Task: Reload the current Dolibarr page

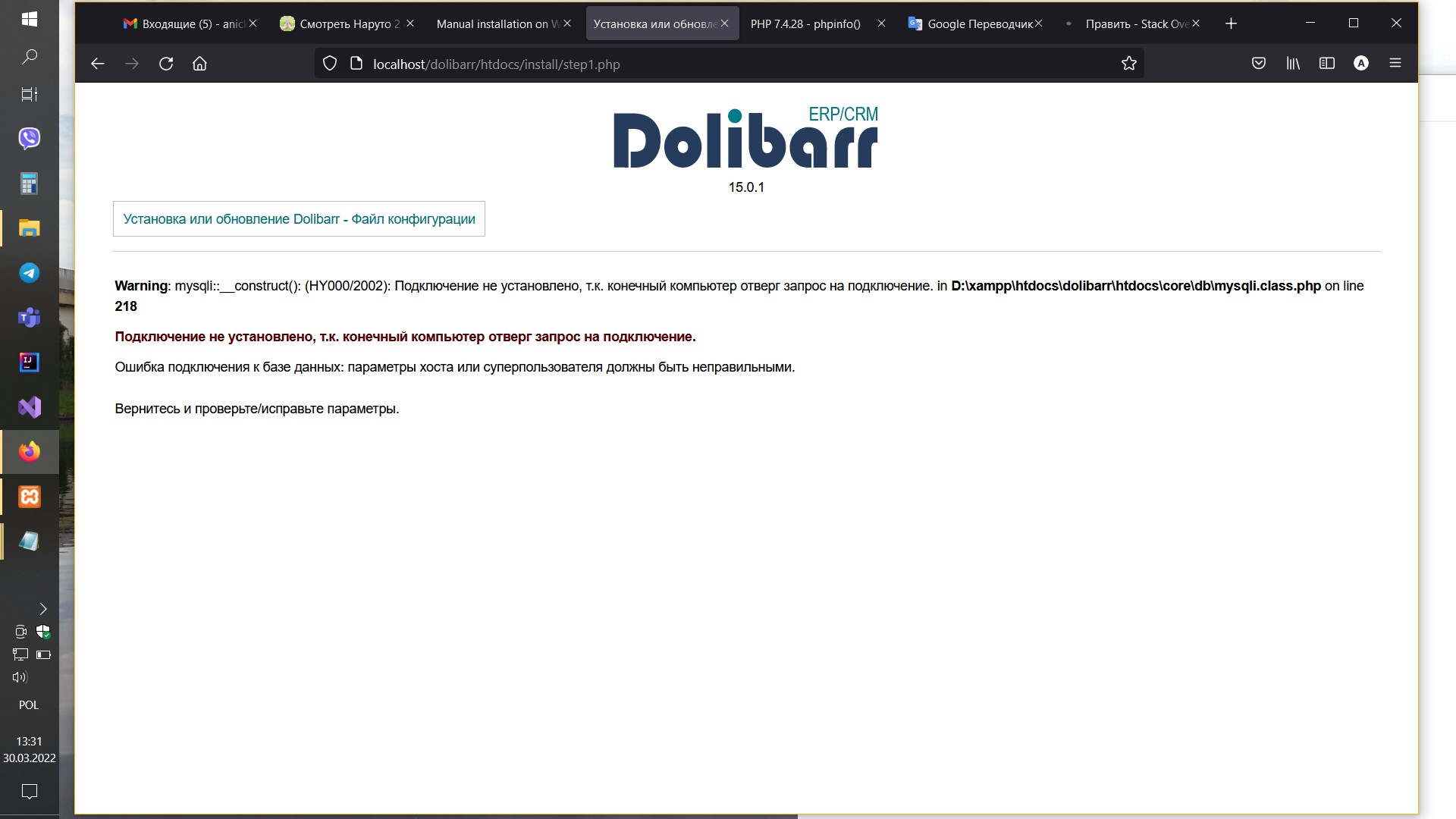Action: coord(166,64)
